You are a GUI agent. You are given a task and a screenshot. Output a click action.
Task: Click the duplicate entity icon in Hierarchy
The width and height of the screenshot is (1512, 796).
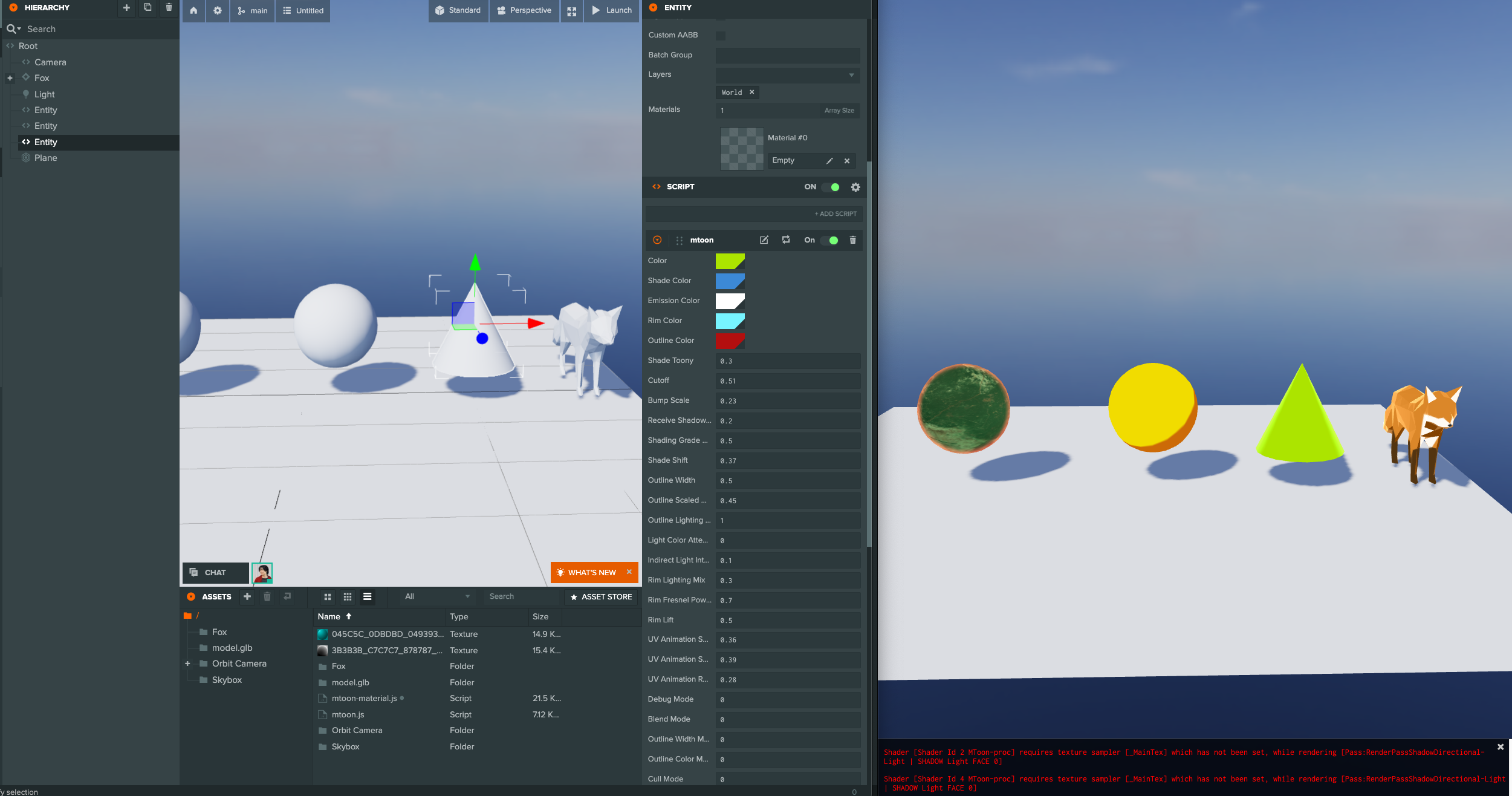pos(148,8)
